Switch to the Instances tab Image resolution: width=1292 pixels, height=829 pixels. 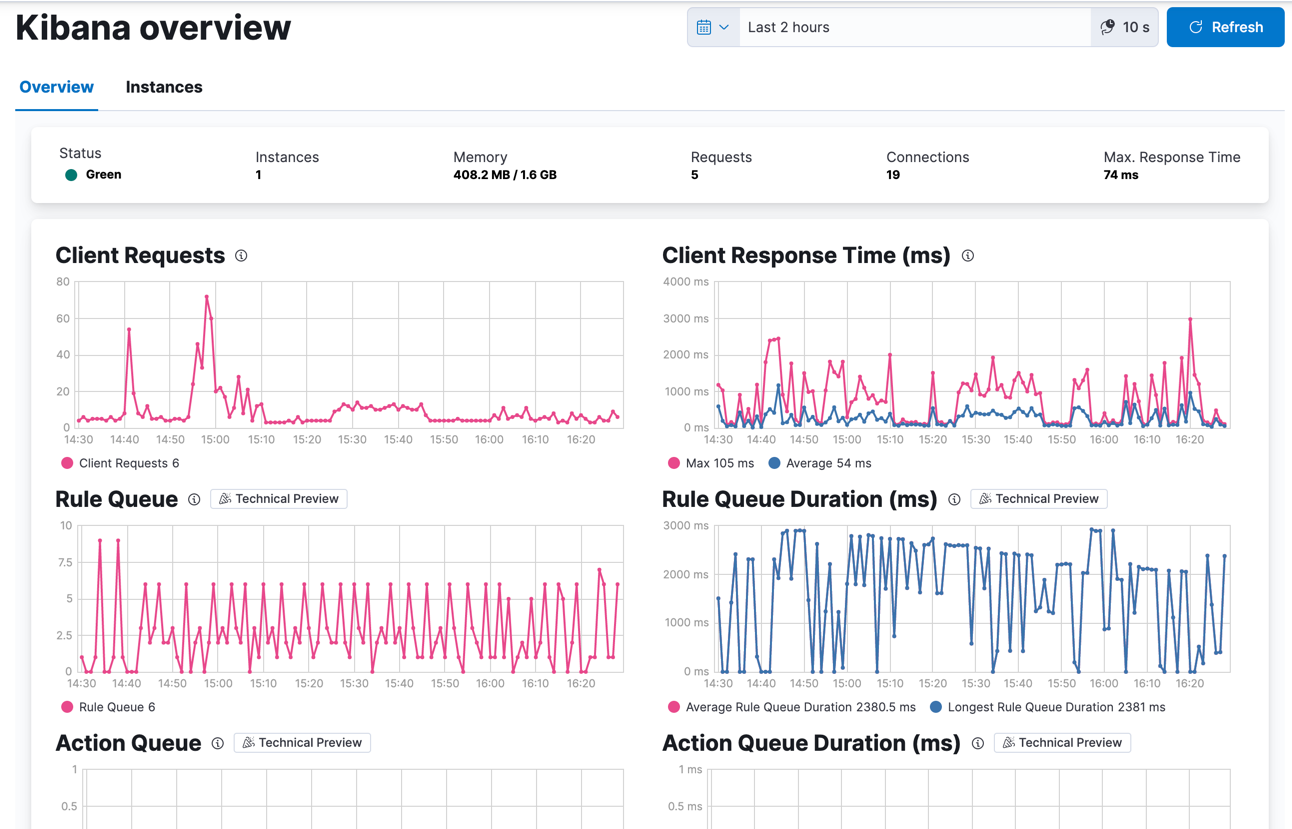(164, 88)
